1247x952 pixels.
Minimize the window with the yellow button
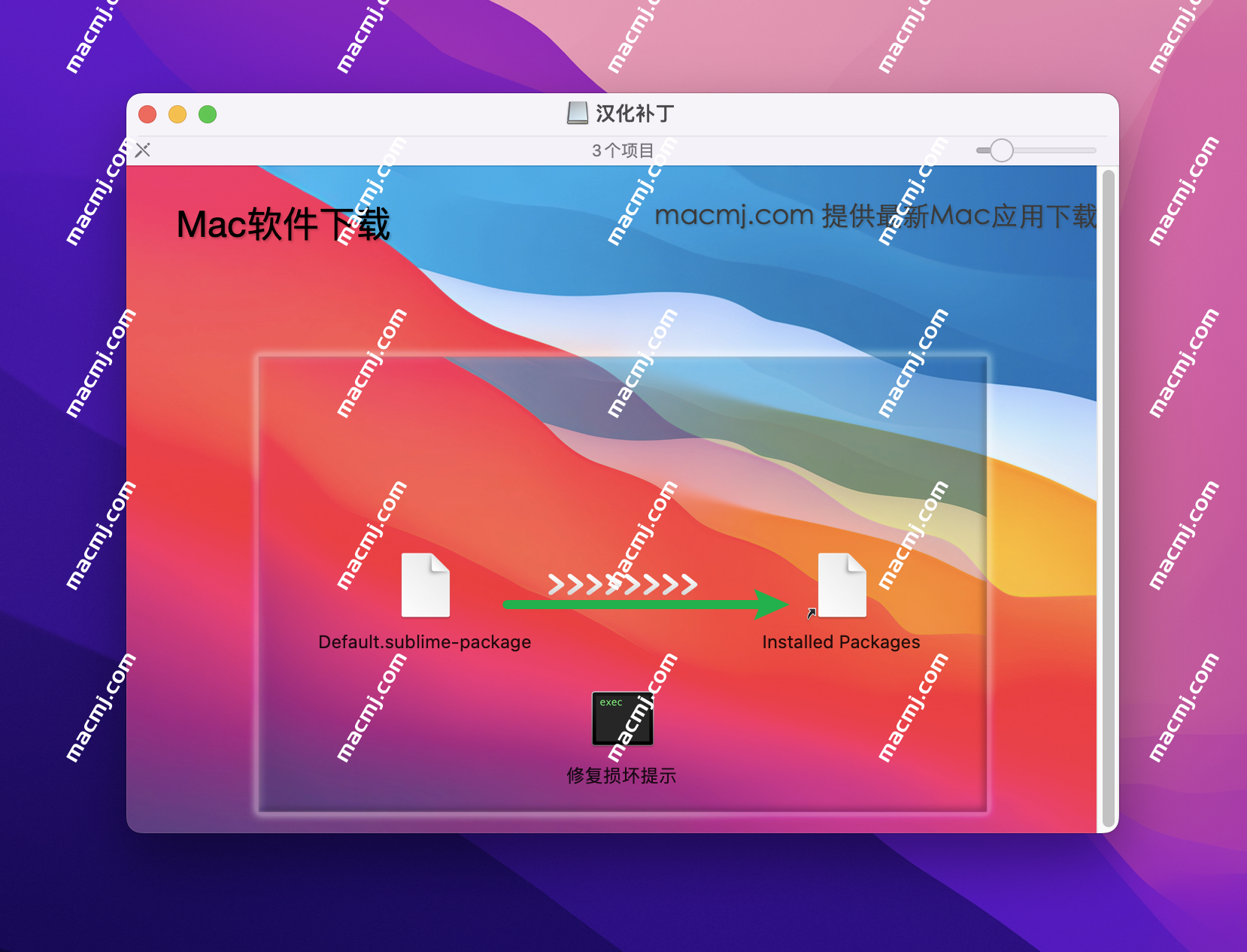pos(177,114)
